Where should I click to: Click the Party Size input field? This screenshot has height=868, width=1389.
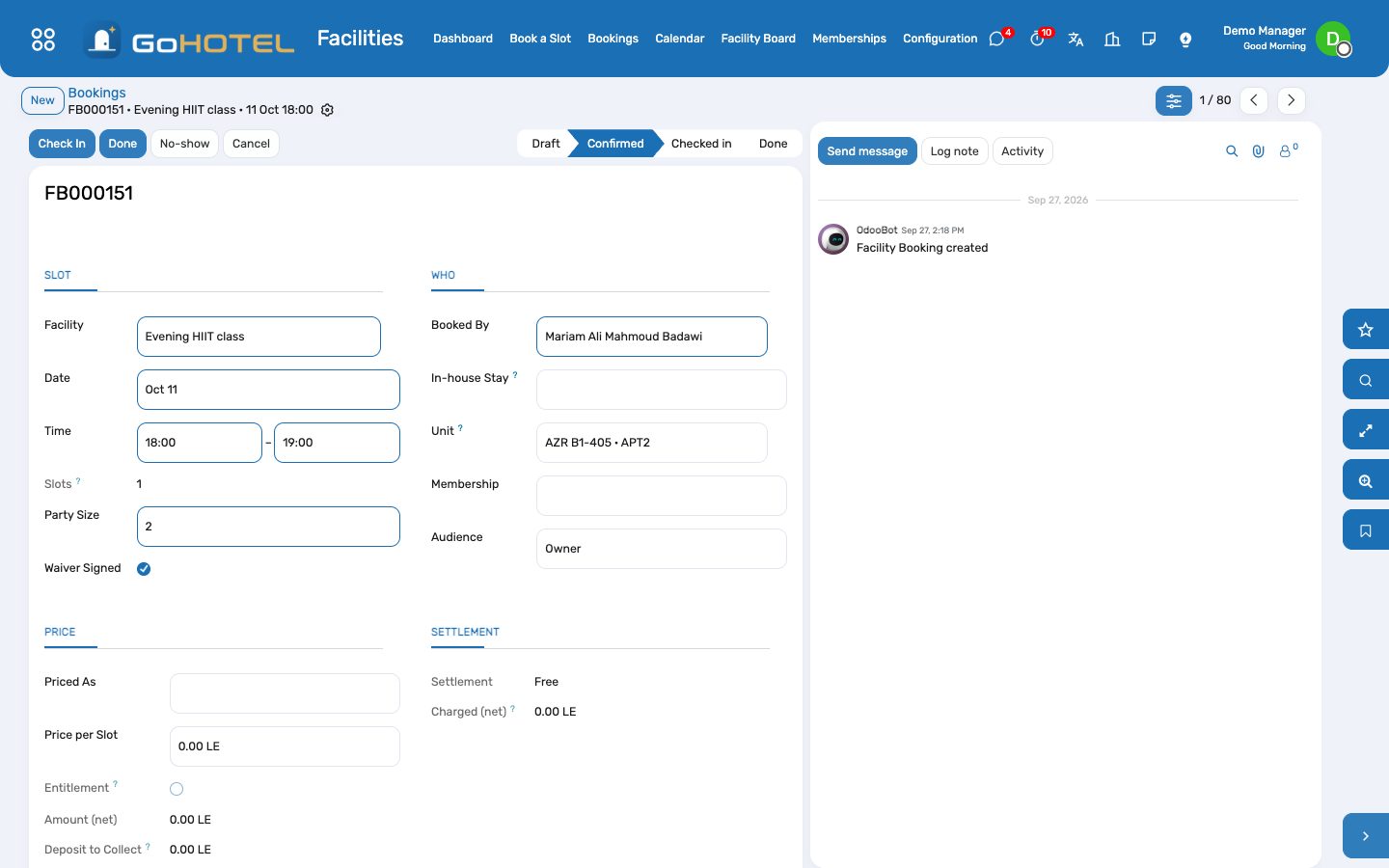click(x=268, y=527)
